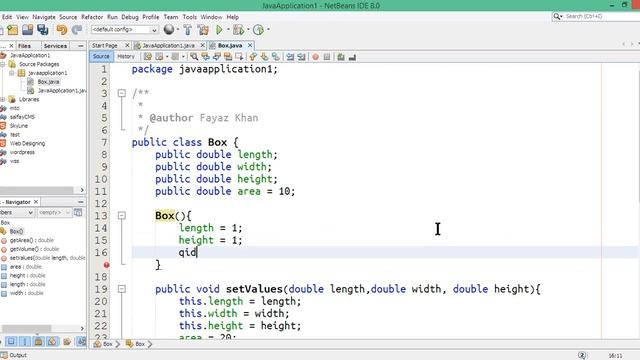Click the error marker beside line 17
Viewport: 640px width, 360px height.
pyautogui.click(x=107, y=265)
